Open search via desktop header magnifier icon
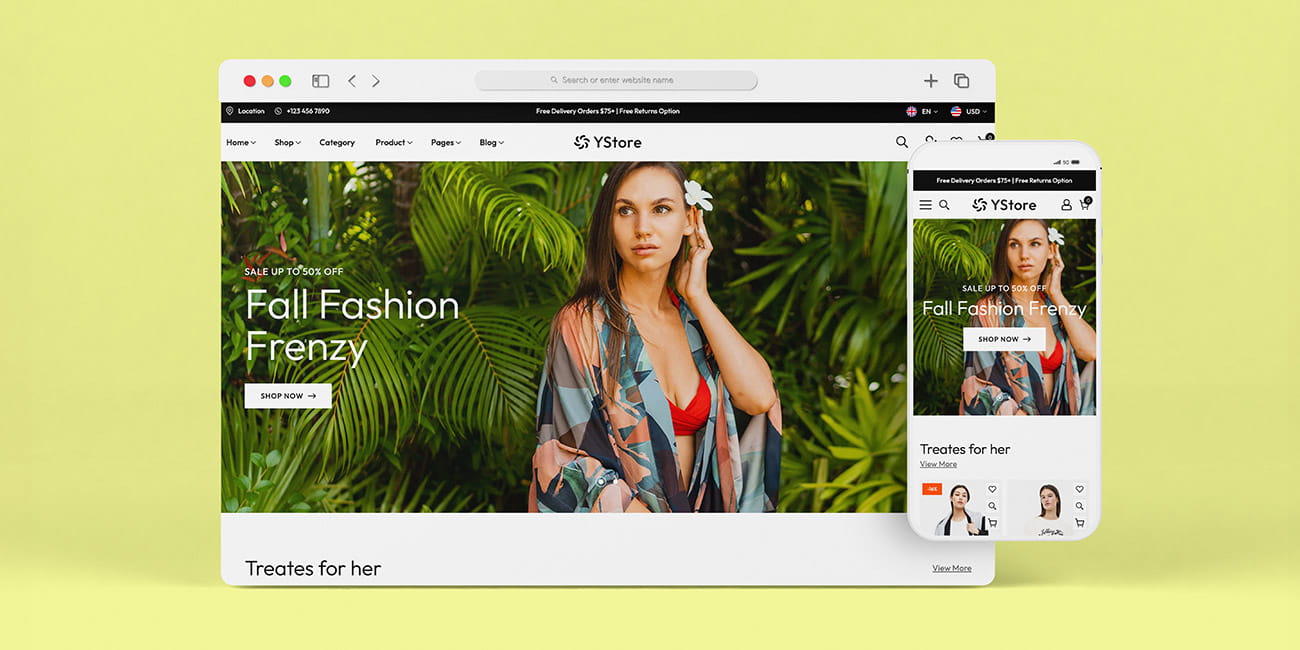Viewport: 1300px width, 650px height. (902, 142)
